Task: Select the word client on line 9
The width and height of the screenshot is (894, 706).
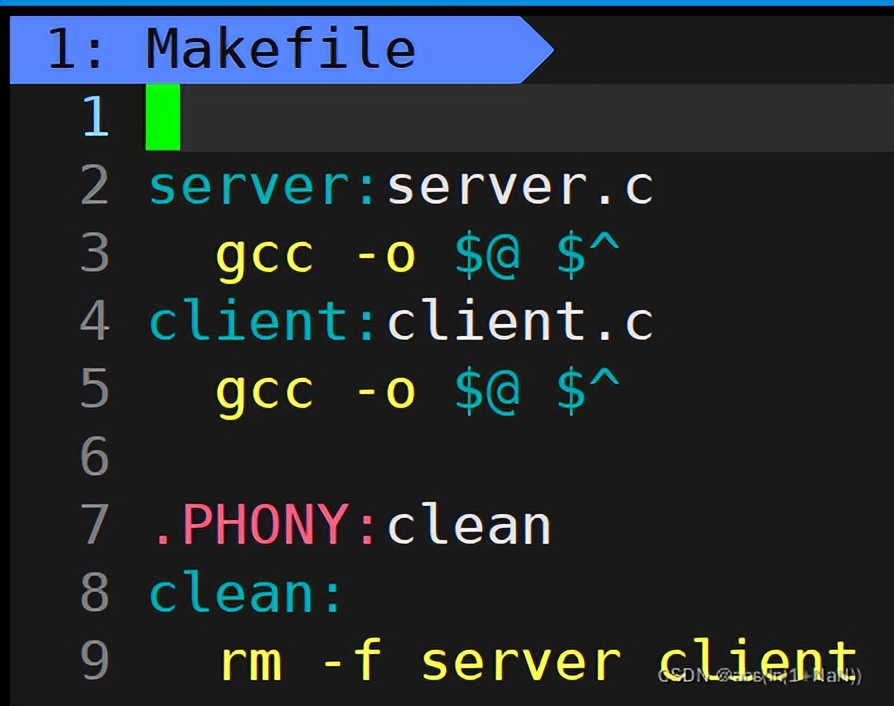Action: [760, 656]
